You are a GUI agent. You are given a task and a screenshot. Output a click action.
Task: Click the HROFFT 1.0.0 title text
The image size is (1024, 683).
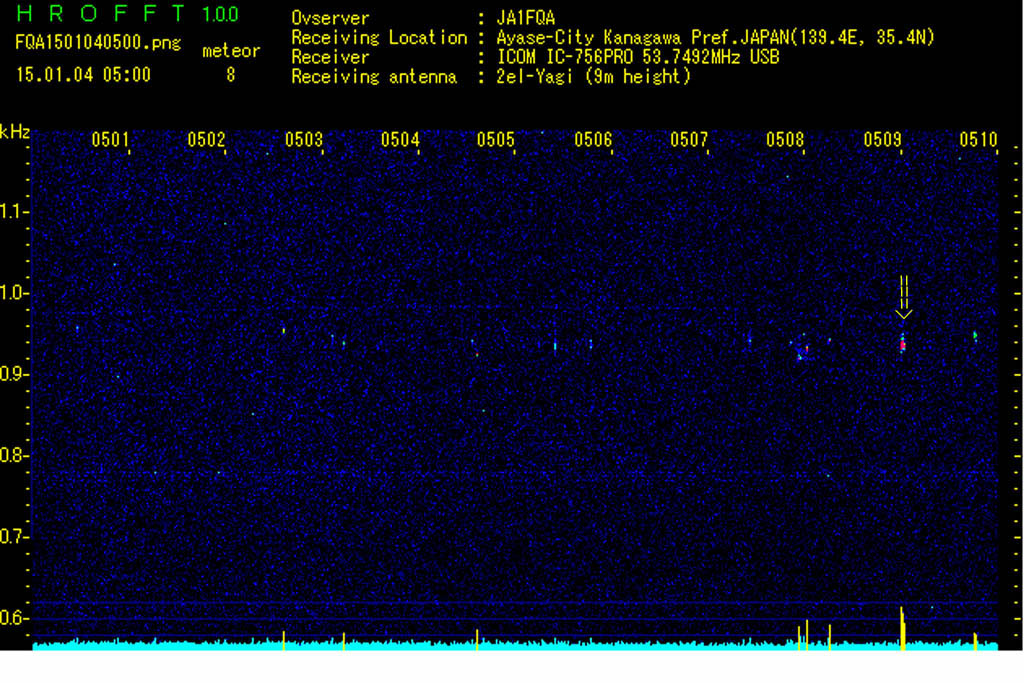127,14
